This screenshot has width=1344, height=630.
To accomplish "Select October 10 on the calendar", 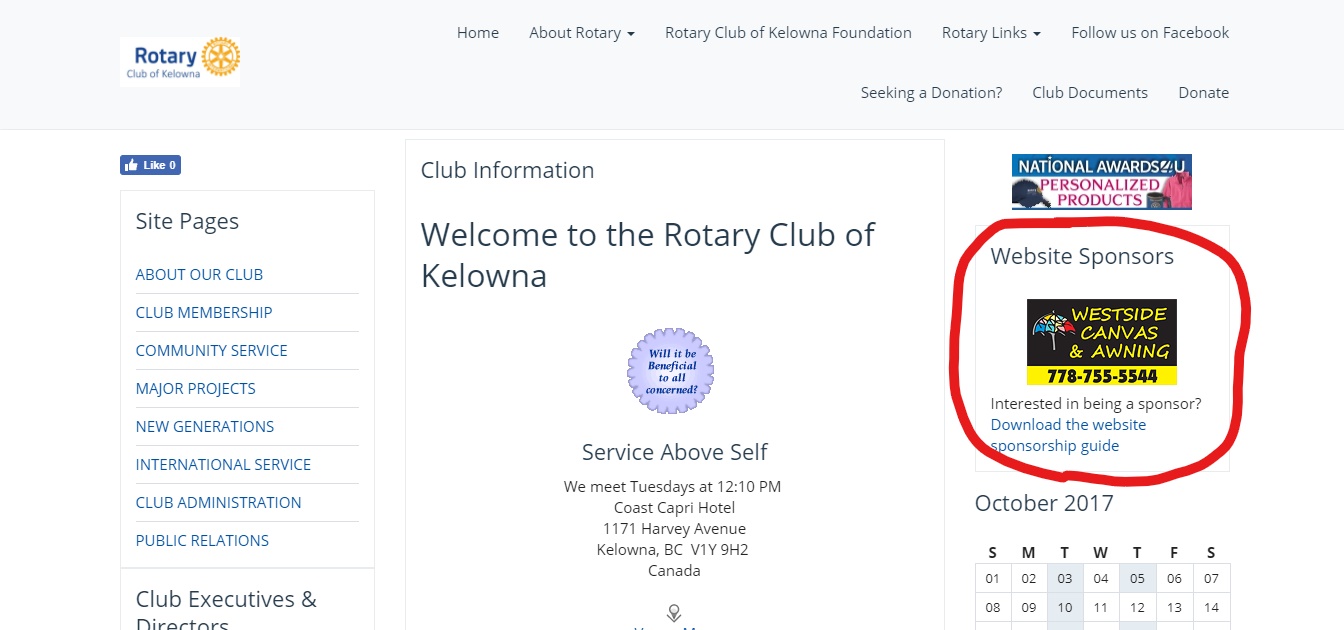I will [1064, 607].
